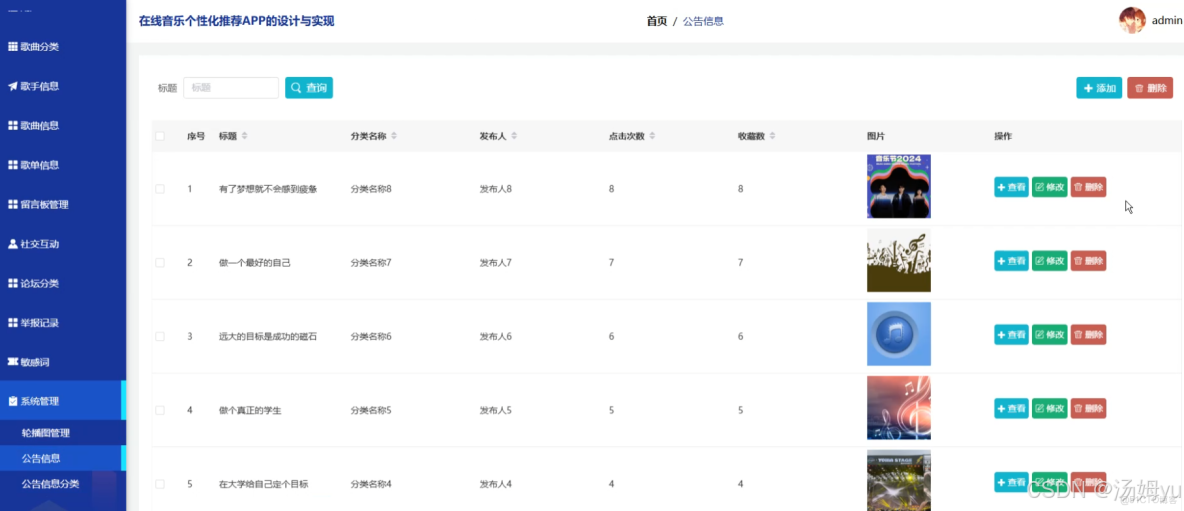Click the title text 有了梦想就不会感到疲惫

point(268,189)
